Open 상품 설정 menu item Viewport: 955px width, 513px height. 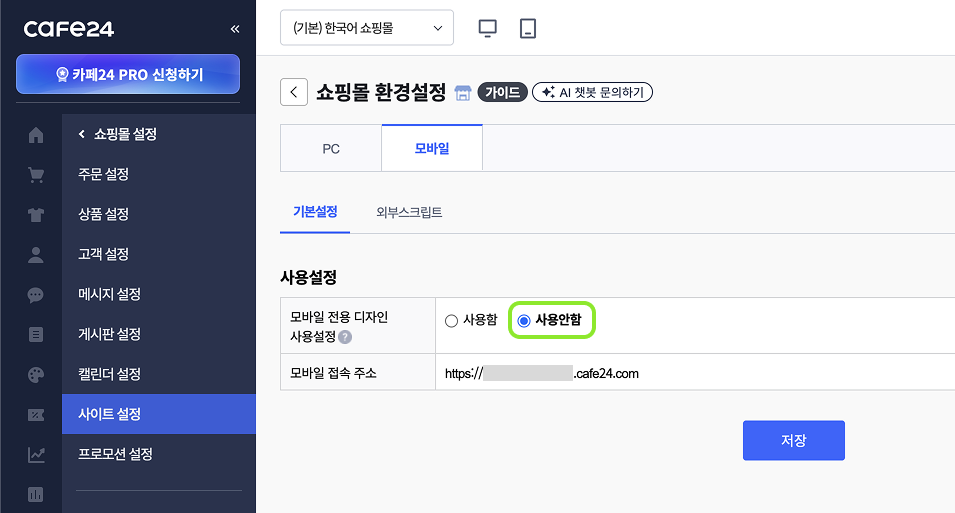coord(158,214)
